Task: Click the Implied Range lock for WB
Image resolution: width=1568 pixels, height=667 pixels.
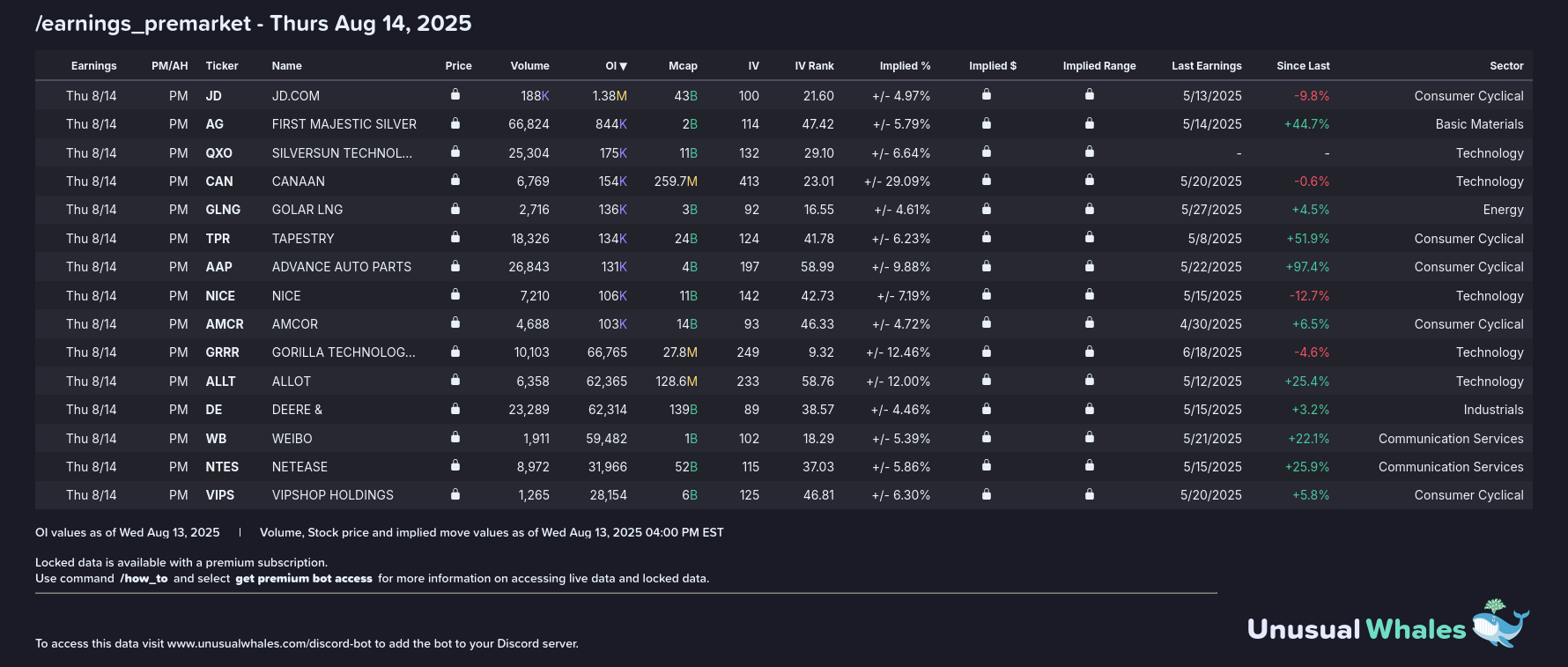Action: (x=1090, y=437)
